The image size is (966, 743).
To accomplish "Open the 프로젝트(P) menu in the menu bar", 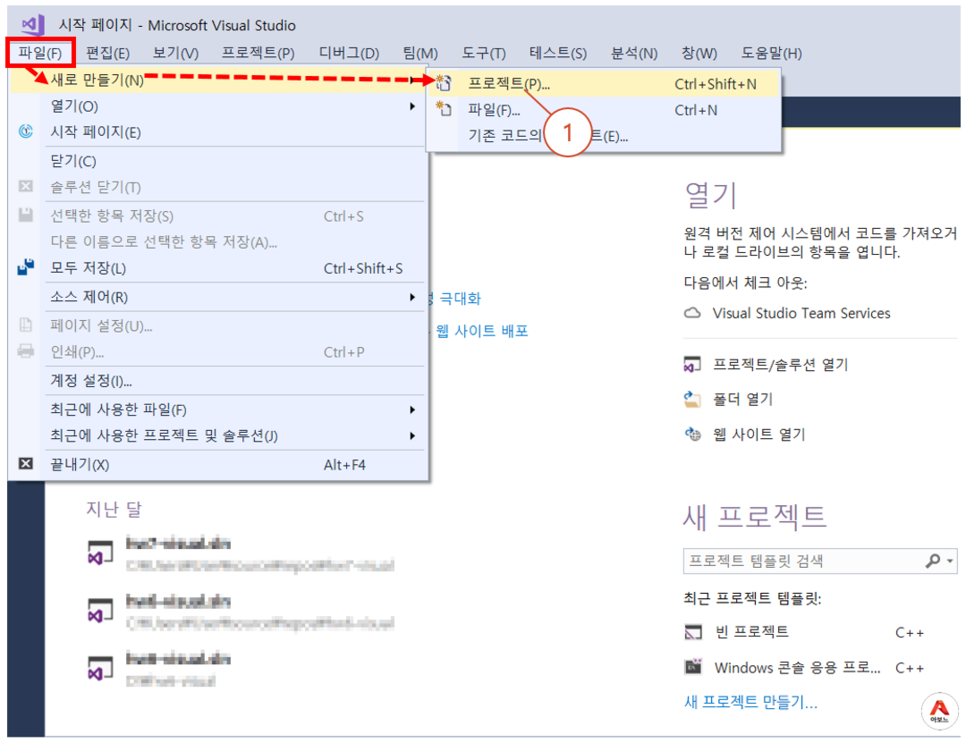I will [x=258, y=53].
